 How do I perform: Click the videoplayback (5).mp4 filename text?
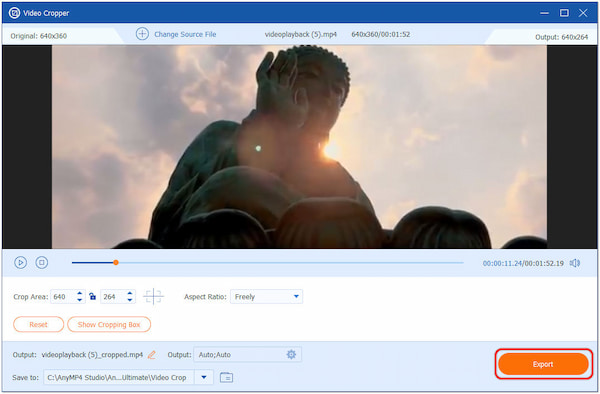[x=301, y=34]
